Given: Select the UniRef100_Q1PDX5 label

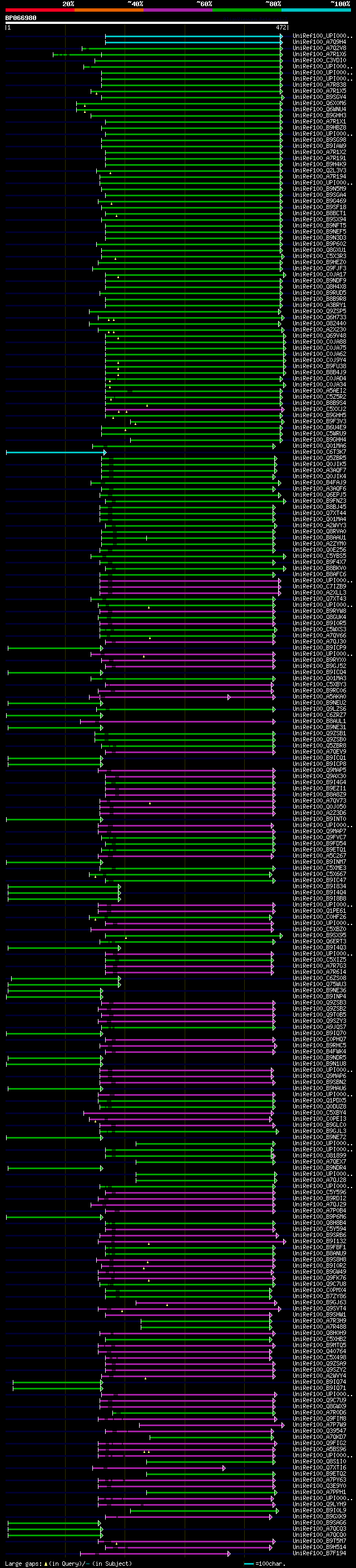Looking at the screenshot, I should pos(319,1101).
